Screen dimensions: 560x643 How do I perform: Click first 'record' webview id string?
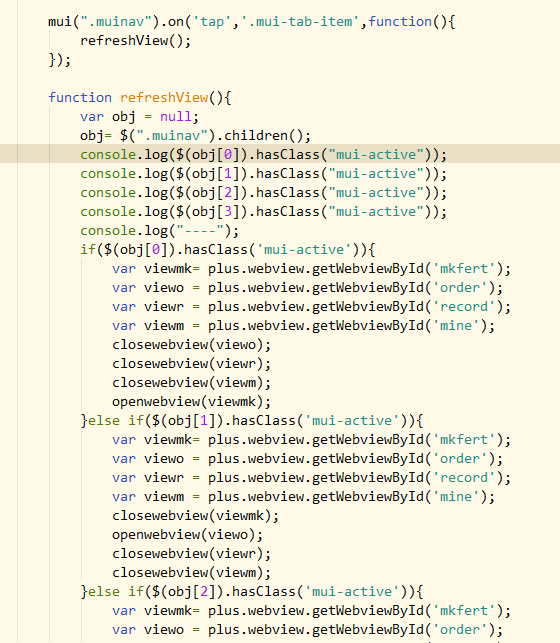[x=464, y=307]
